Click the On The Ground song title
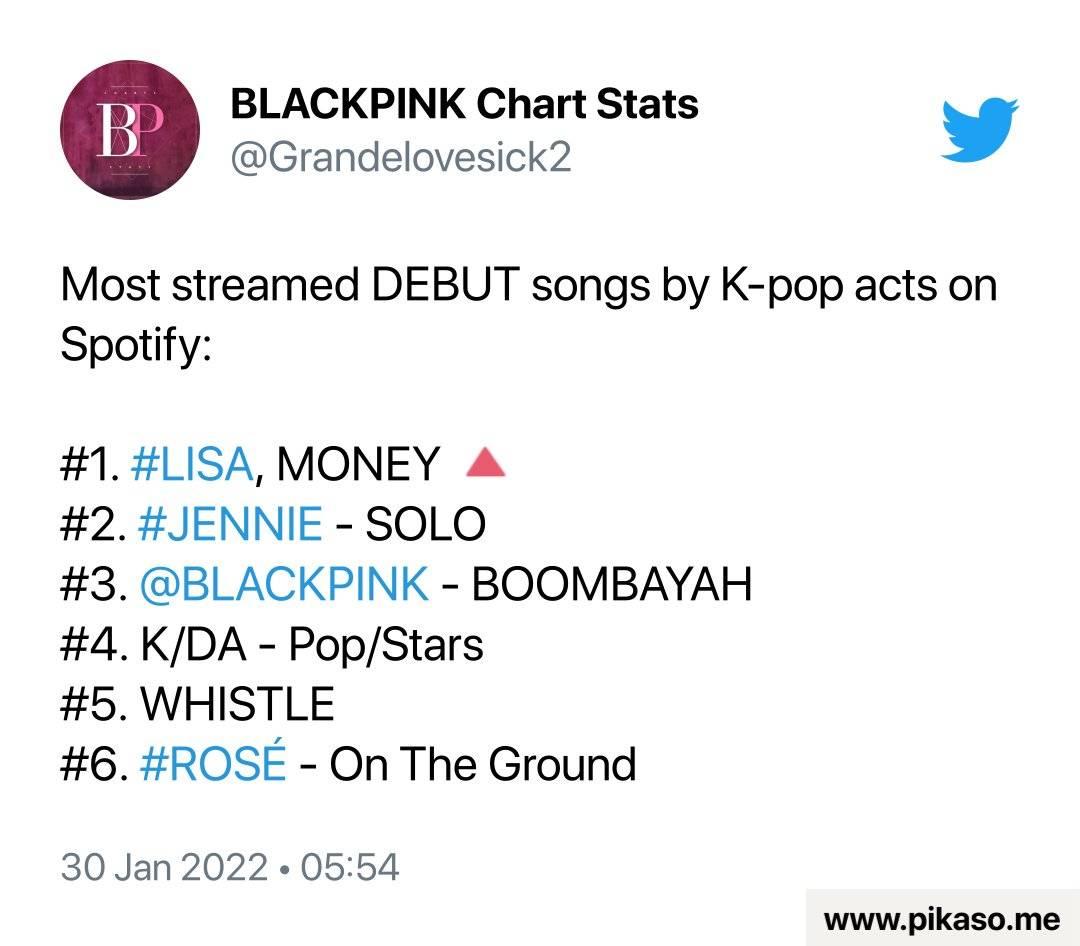 tap(483, 764)
